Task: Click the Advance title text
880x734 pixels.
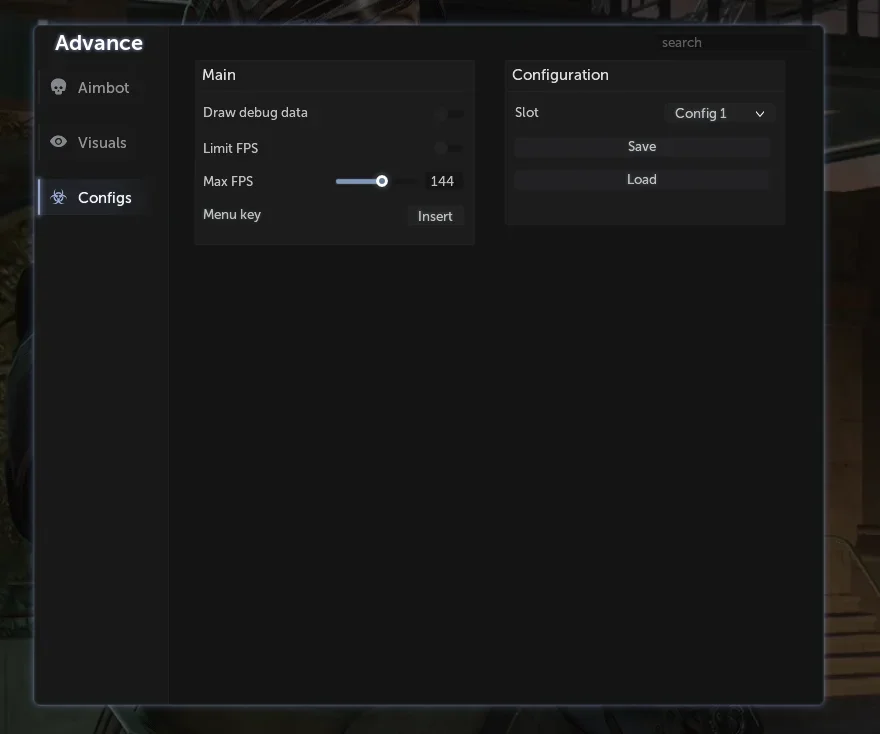Action: pyautogui.click(x=99, y=43)
